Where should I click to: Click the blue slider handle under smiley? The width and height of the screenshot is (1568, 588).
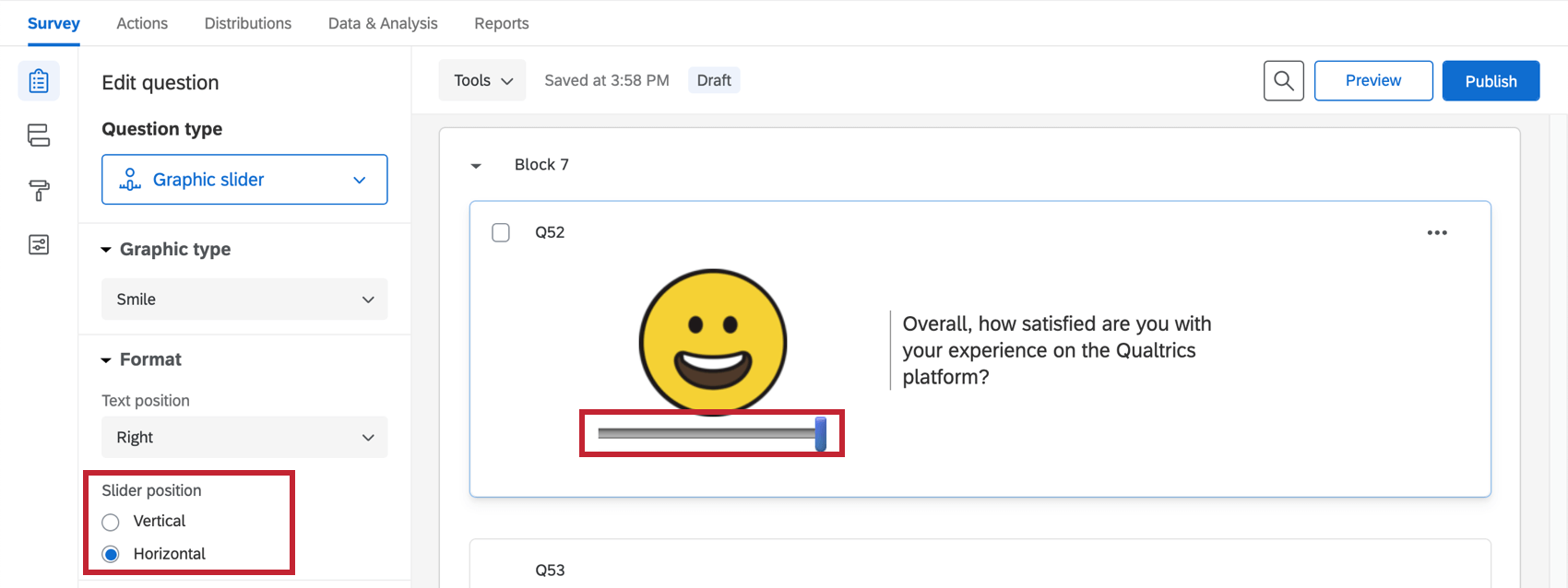pyautogui.click(x=821, y=434)
